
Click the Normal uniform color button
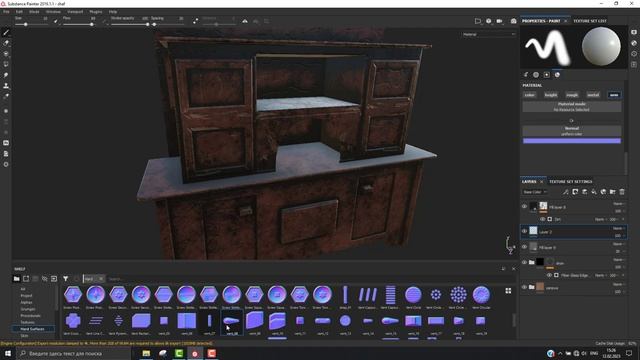pyautogui.click(x=572, y=131)
